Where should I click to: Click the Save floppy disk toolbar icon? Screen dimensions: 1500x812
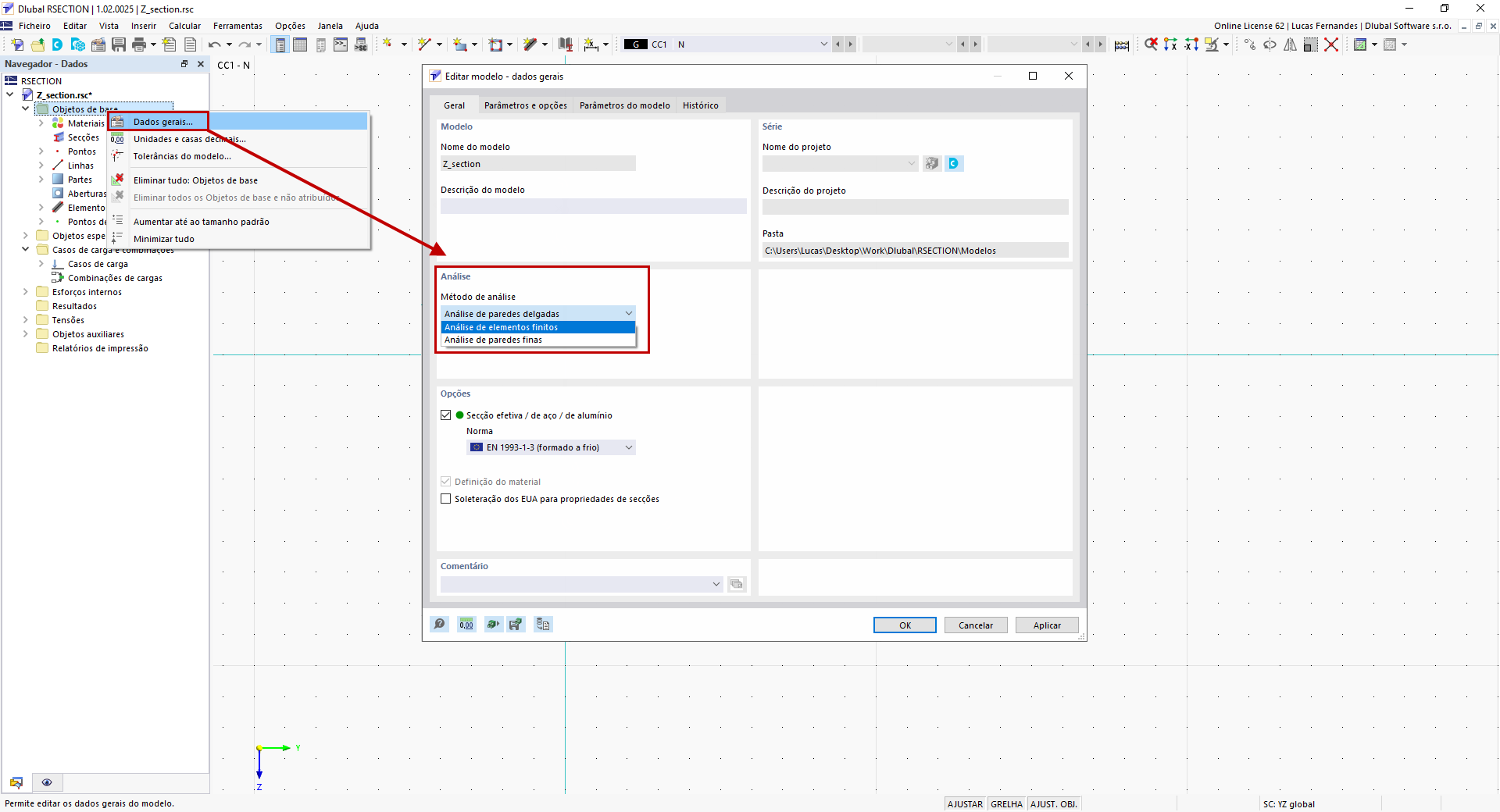click(x=119, y=45)
